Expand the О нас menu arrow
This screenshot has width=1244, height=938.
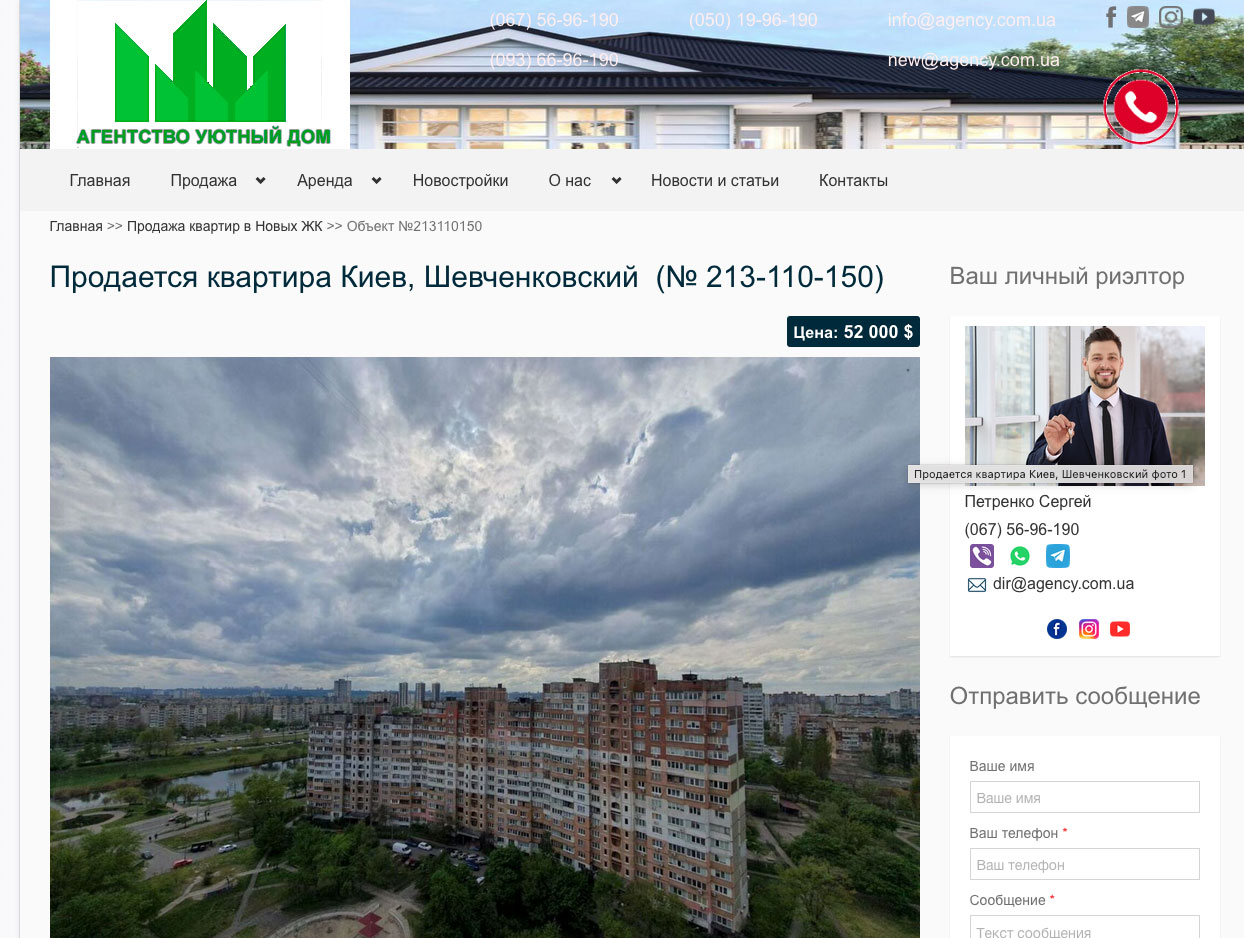616,181
